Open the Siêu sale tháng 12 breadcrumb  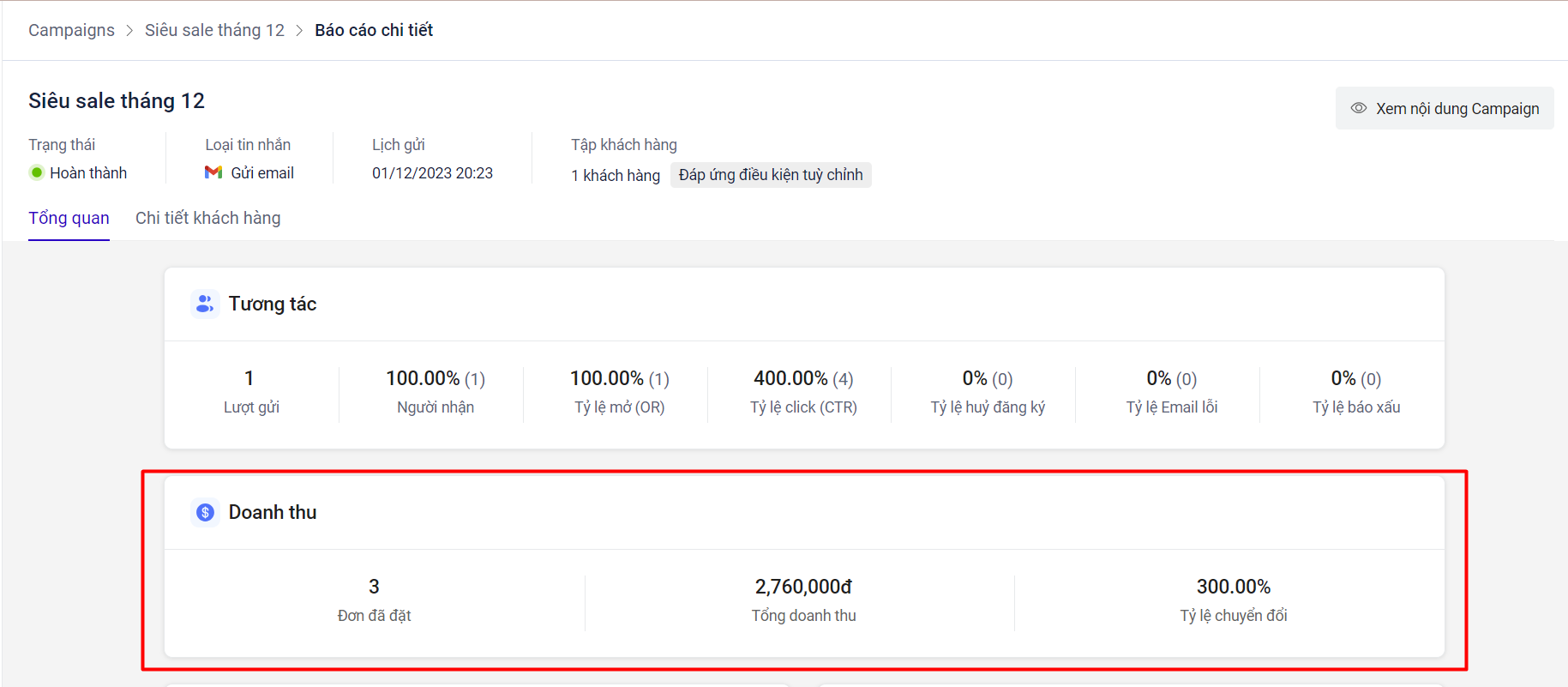coord(214,30)
